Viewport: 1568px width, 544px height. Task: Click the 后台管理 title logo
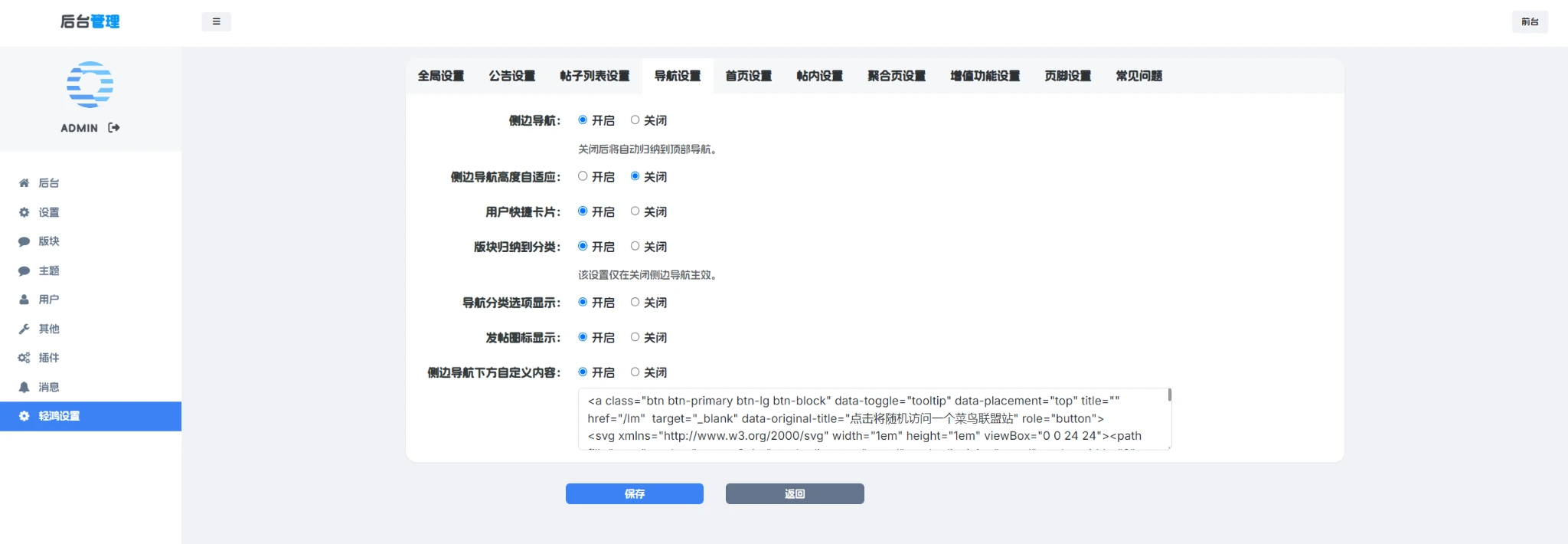click(x=90, y=21)
